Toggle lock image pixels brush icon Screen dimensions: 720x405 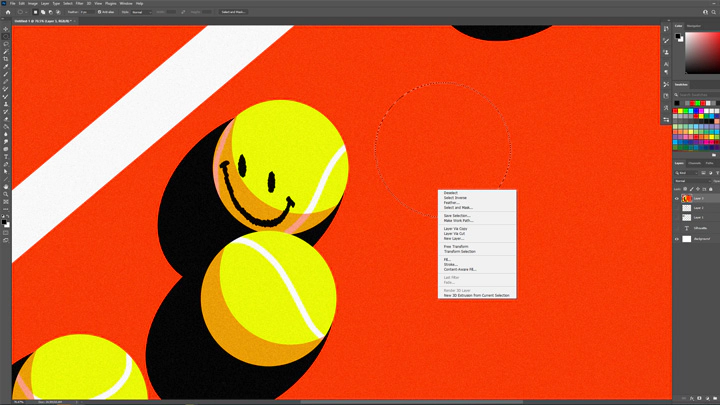point(692,189)
